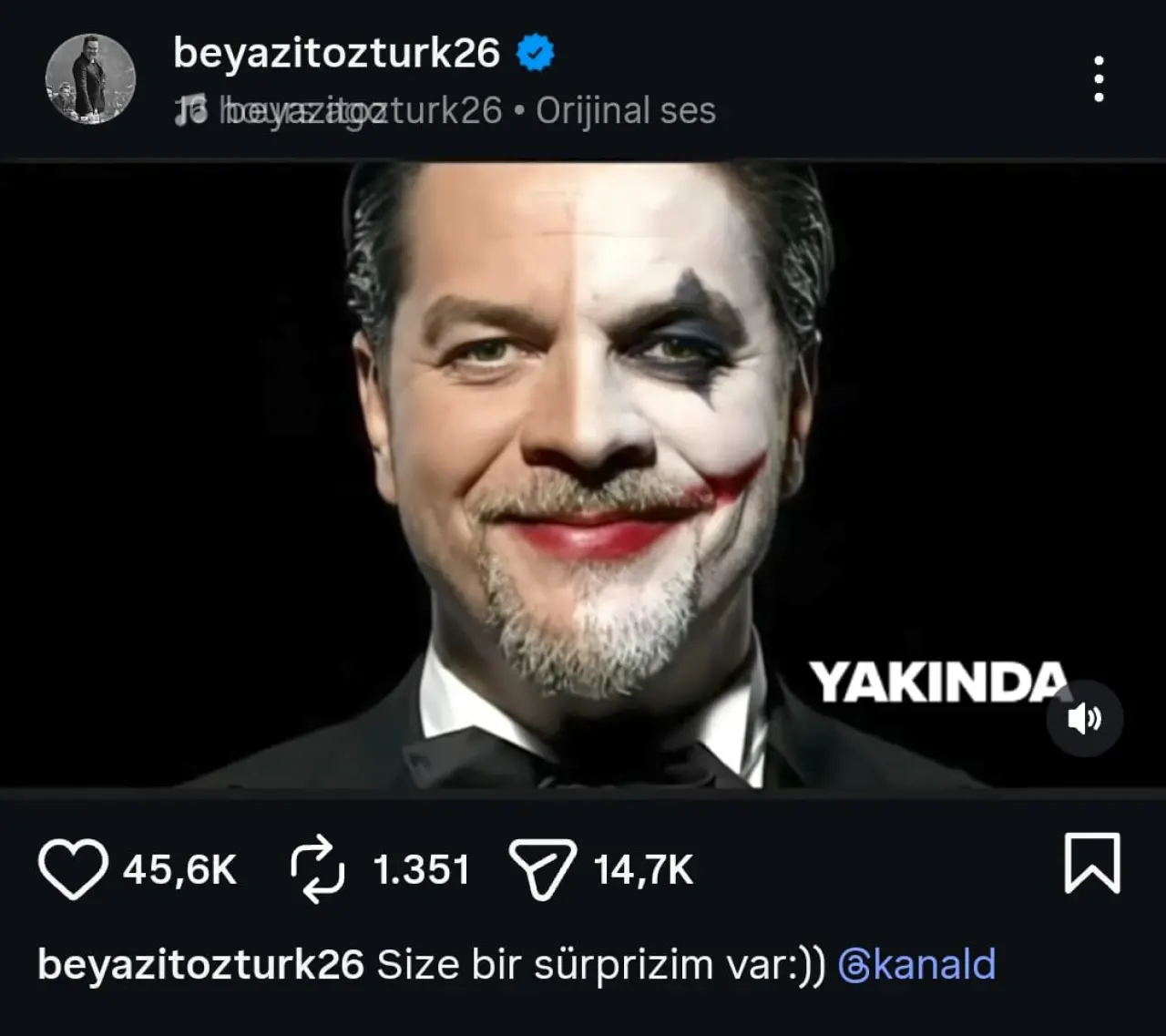This screenshot has width=1166, height=1036.
Task: Tap the music note audio icon
Action: tap(191, 110)
